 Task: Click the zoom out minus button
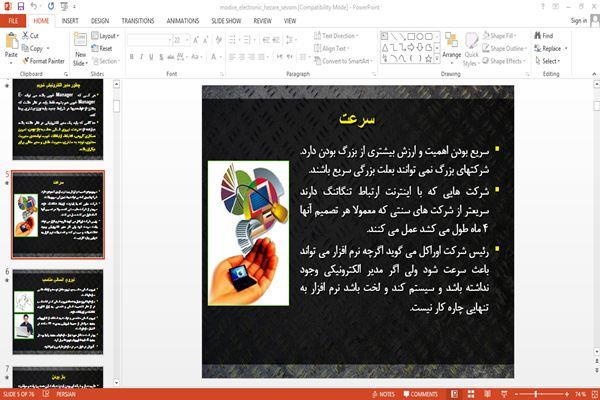click(517, 394)
